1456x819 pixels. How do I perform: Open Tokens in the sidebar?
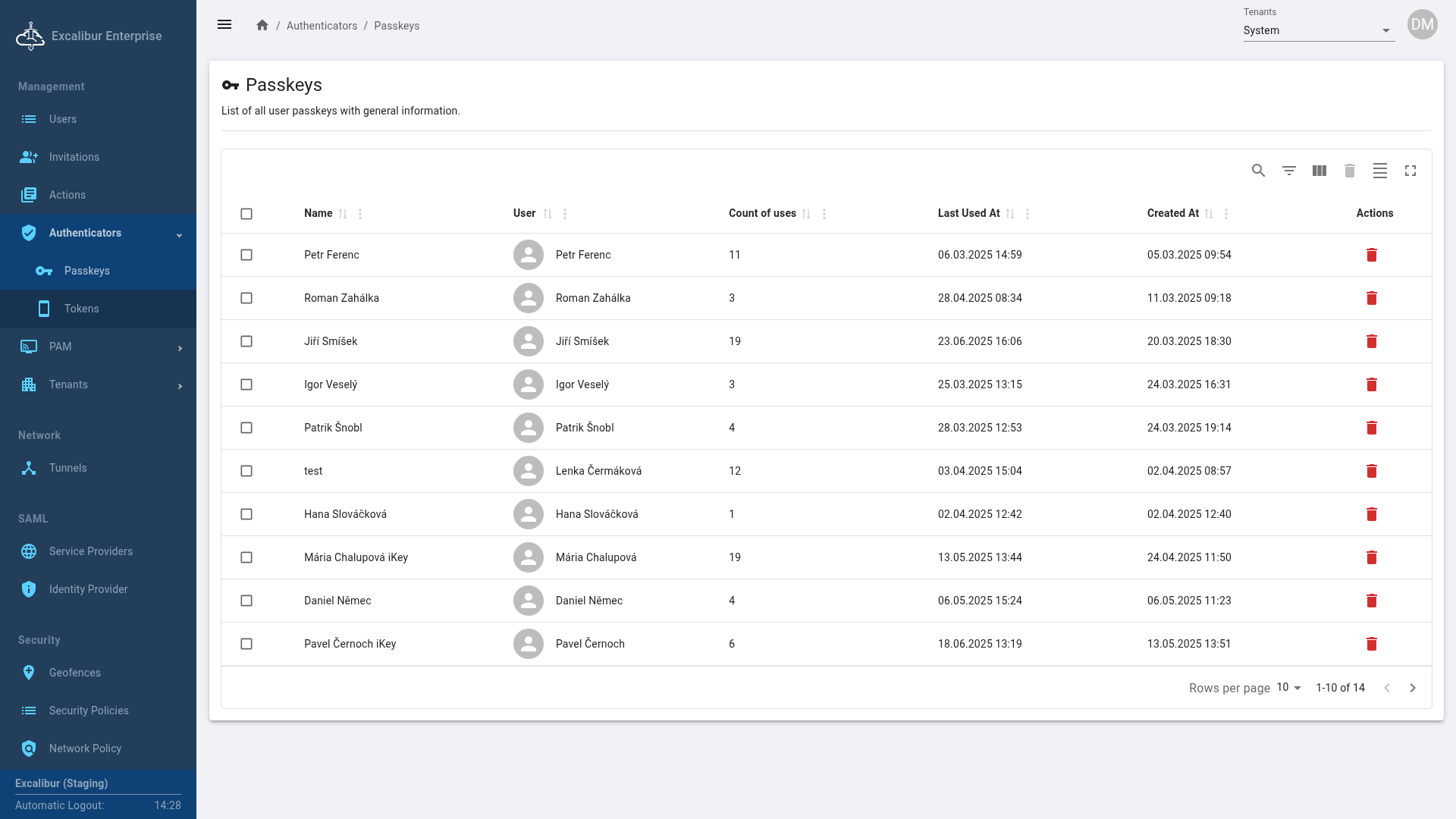click(82, 309)
